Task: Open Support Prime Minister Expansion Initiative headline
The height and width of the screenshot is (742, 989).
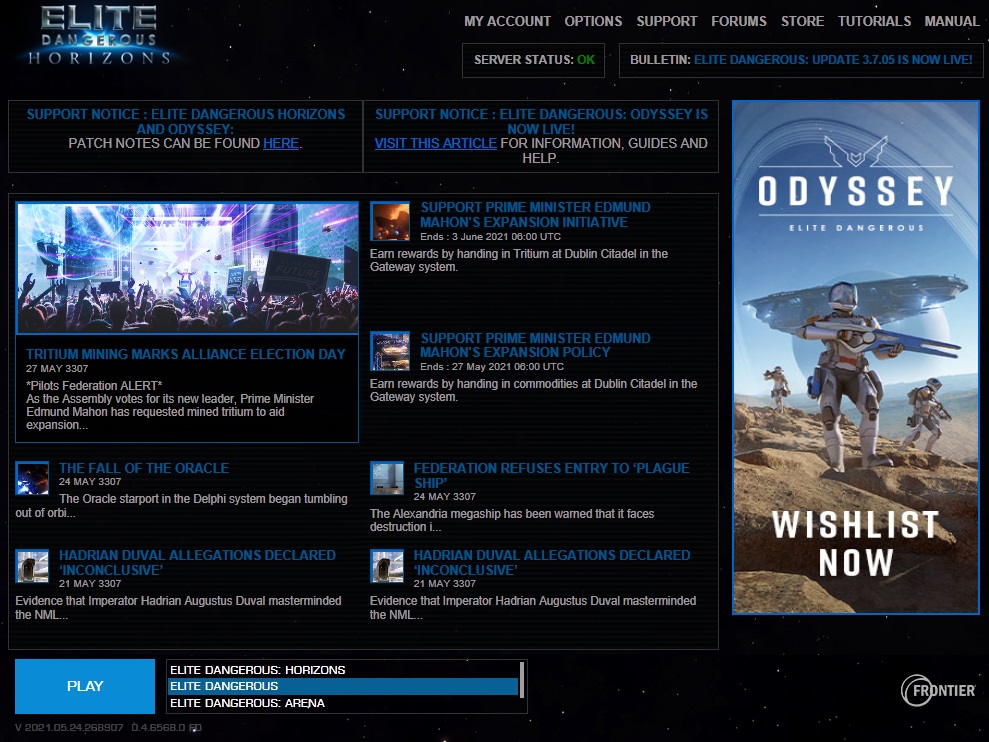Action: (535, 215)
